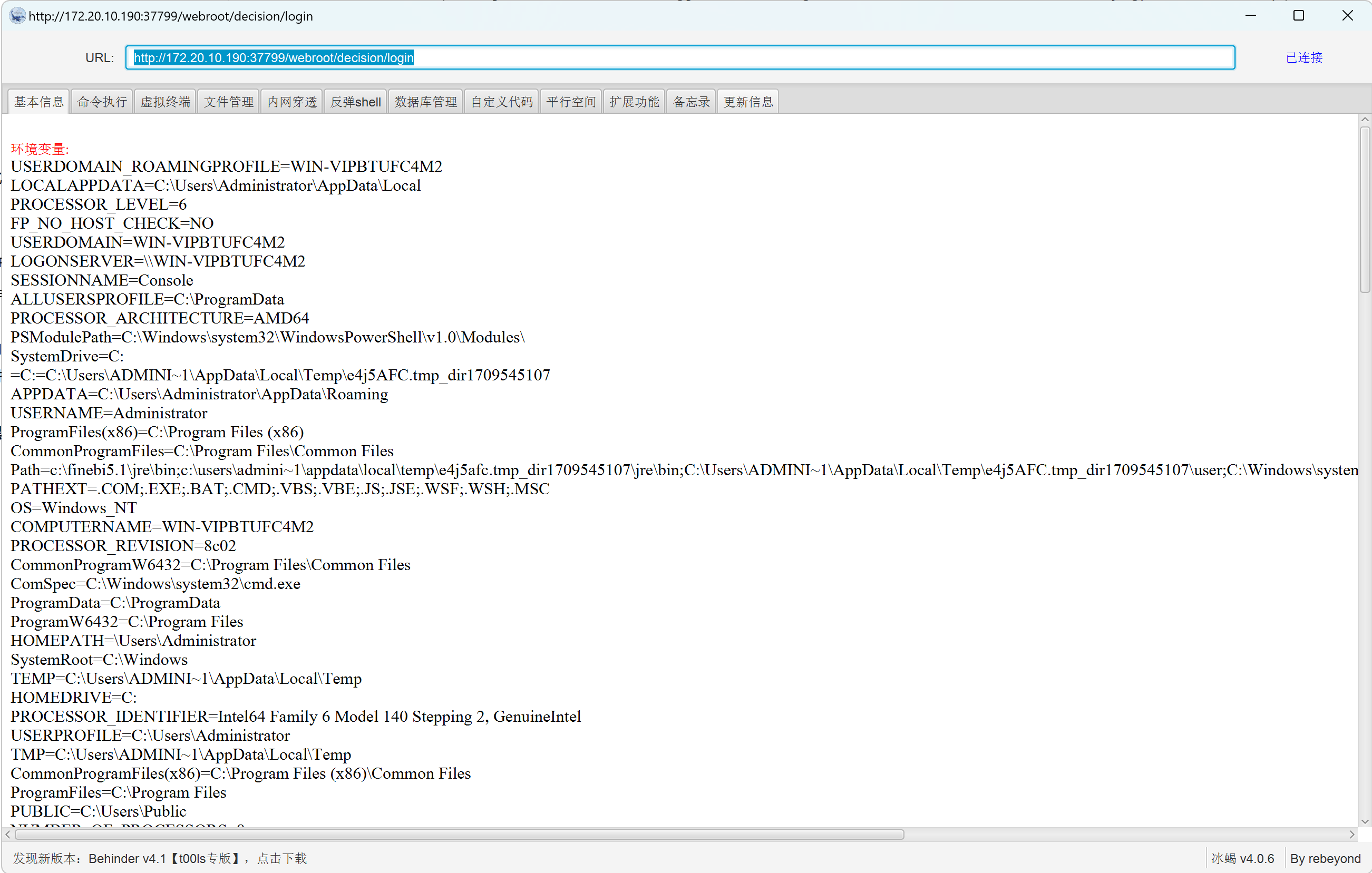Open the 文件管理 tab

point(228,102)
